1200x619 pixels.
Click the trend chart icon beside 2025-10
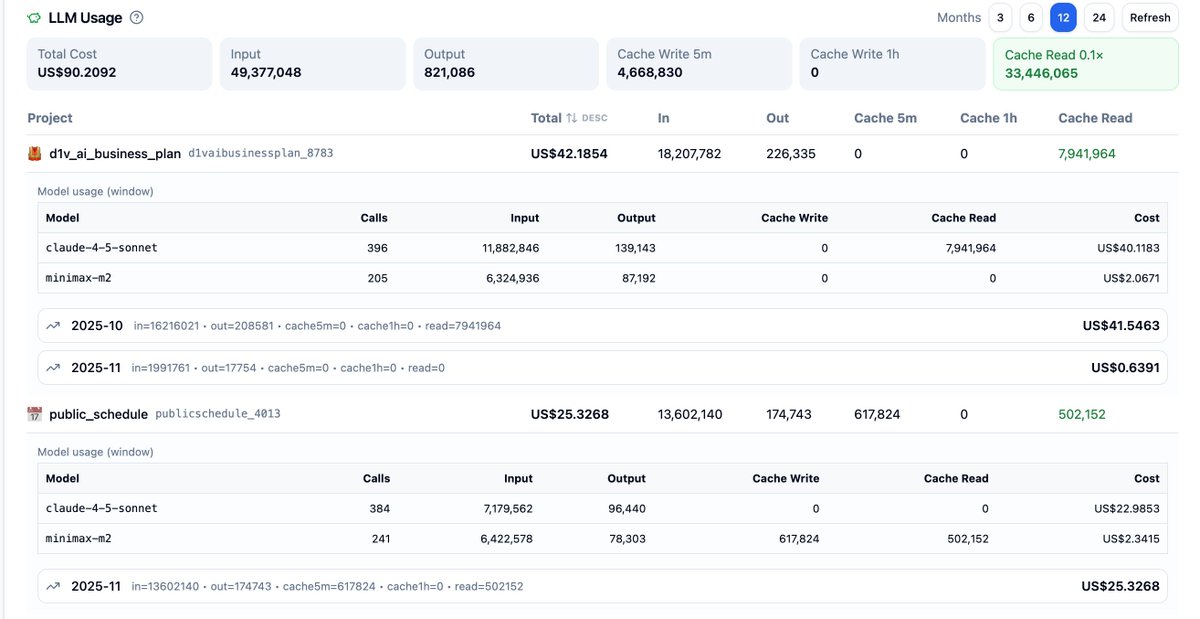(x=53, y=325)
